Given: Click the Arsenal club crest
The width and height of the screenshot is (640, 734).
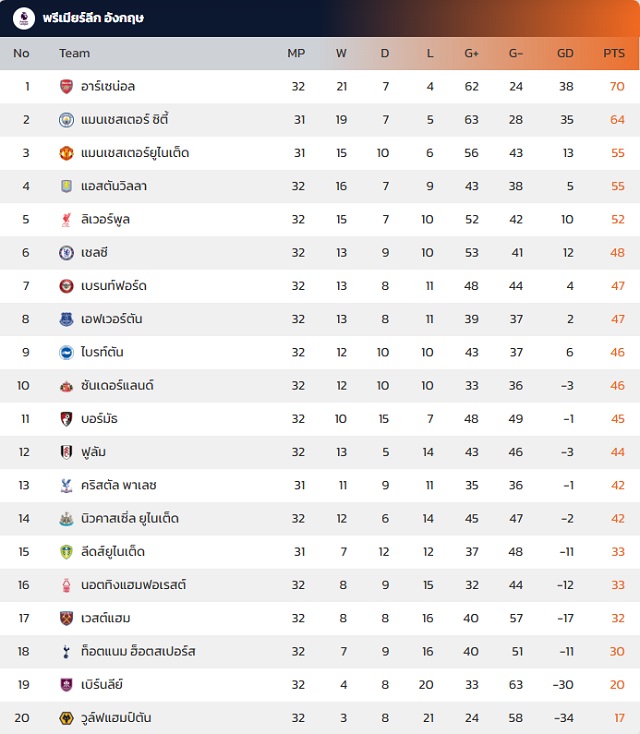Looking at the screenshot, I should (x=66, y=87).
